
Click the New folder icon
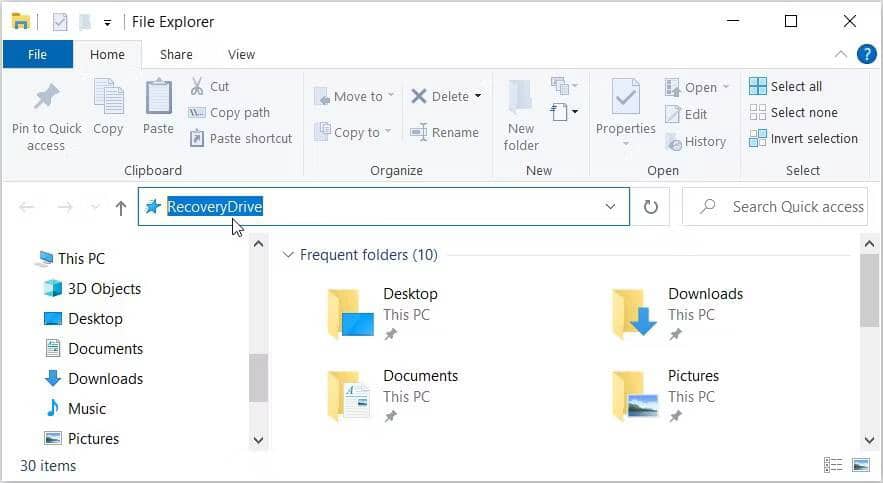pyautogui.click(x=520, y=97)
